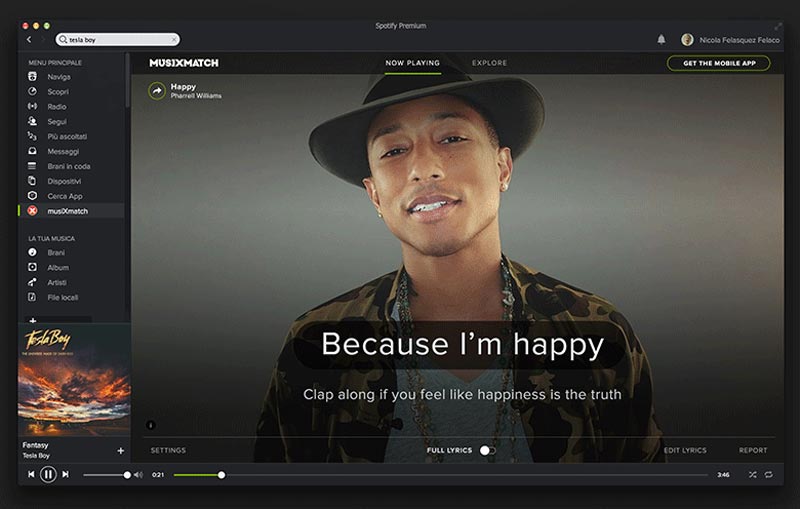Open the Segui follow icon
This screenshot has height=509, width=800.
(32, 121)
